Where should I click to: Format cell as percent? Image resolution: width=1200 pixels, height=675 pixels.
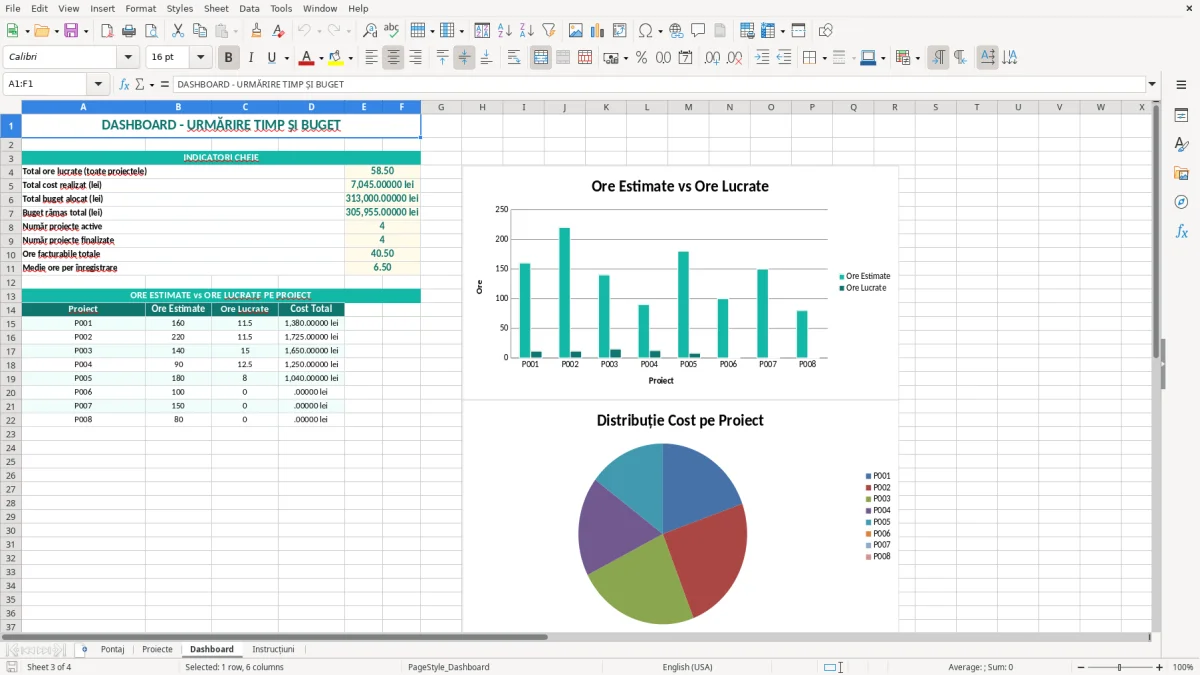pyautogui.click(x=641, y=58)
